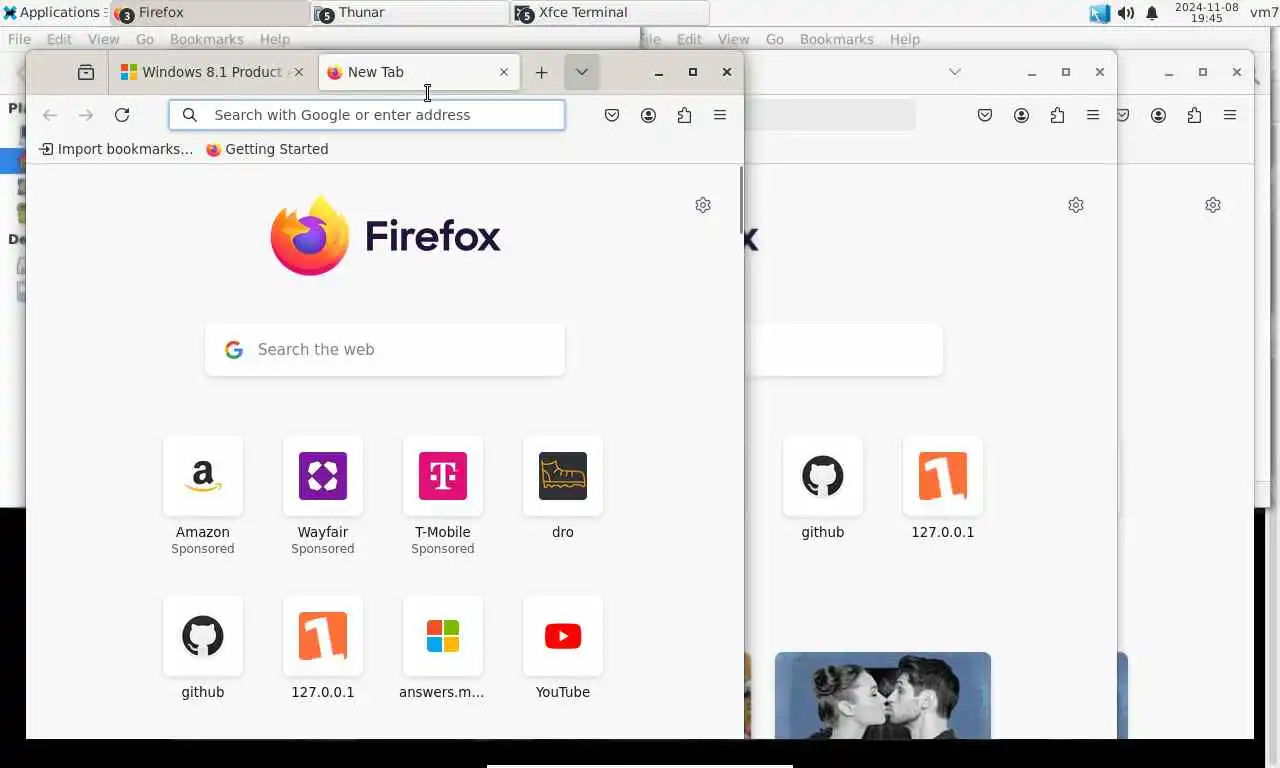Open the Go menu of left Thunar window
This screenshot has width=1280, height=768.
point(145,39)
